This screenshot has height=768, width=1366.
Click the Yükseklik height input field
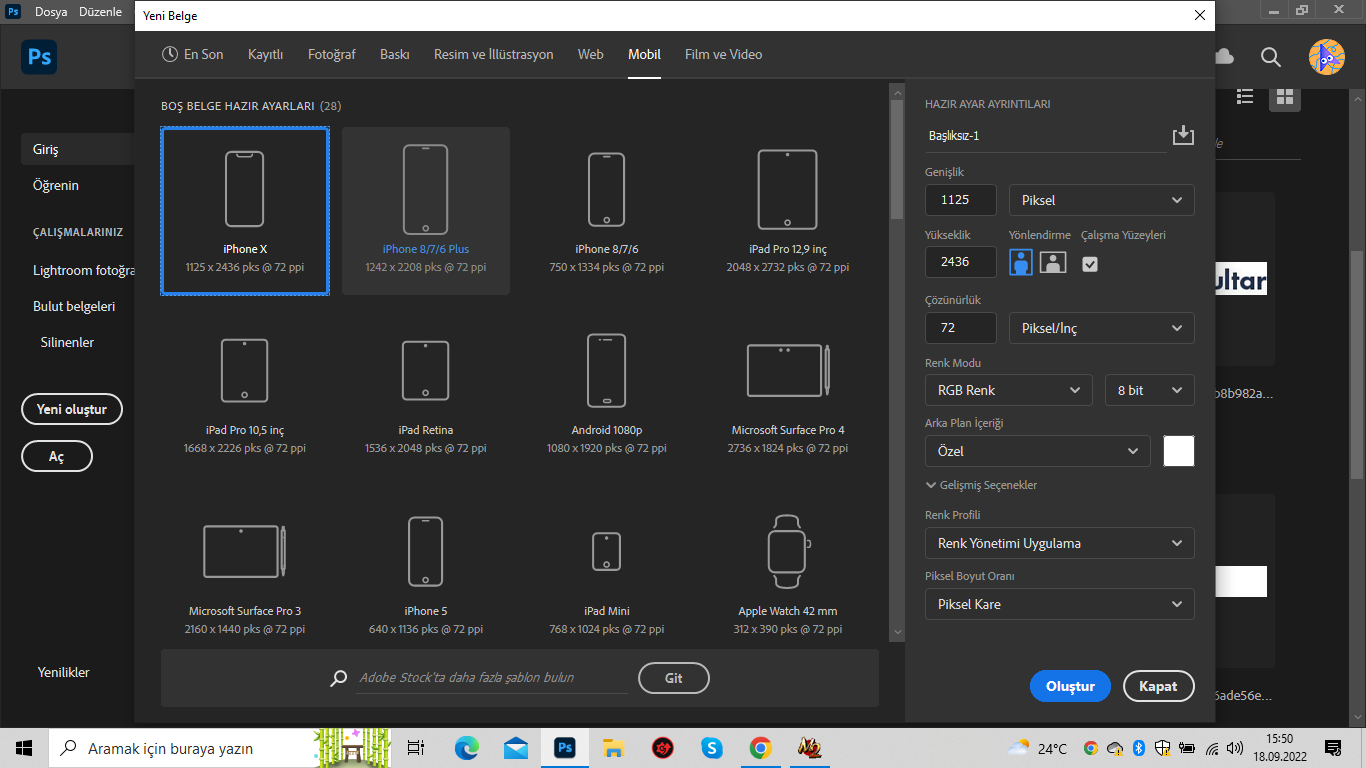tap(961, 262)
